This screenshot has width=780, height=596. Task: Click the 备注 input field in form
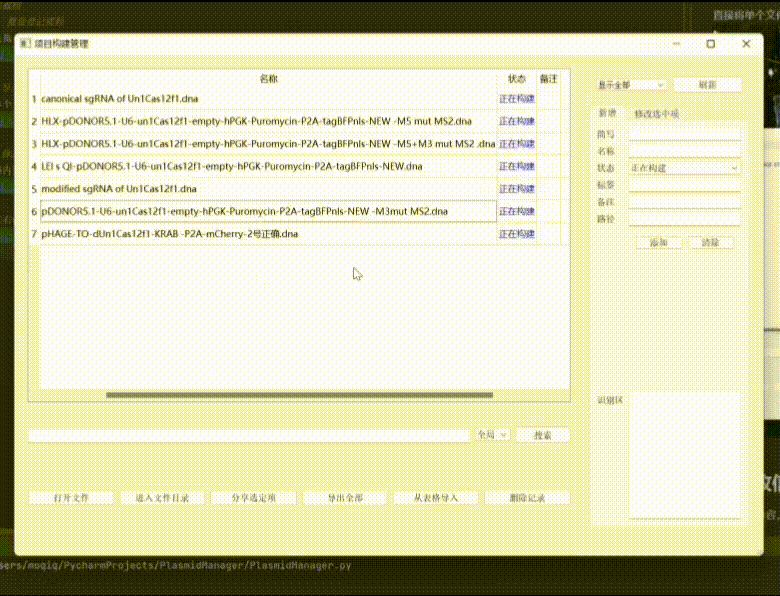click(684, 202)
